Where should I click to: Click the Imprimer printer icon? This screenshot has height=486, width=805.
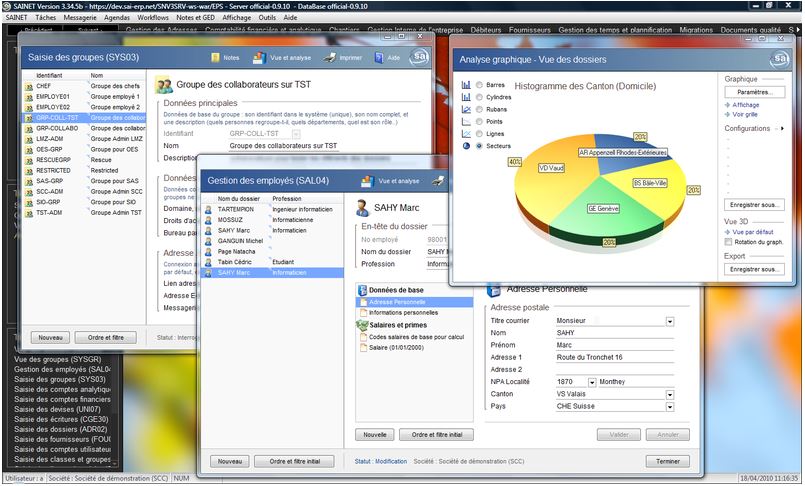[x=329, y=59]
